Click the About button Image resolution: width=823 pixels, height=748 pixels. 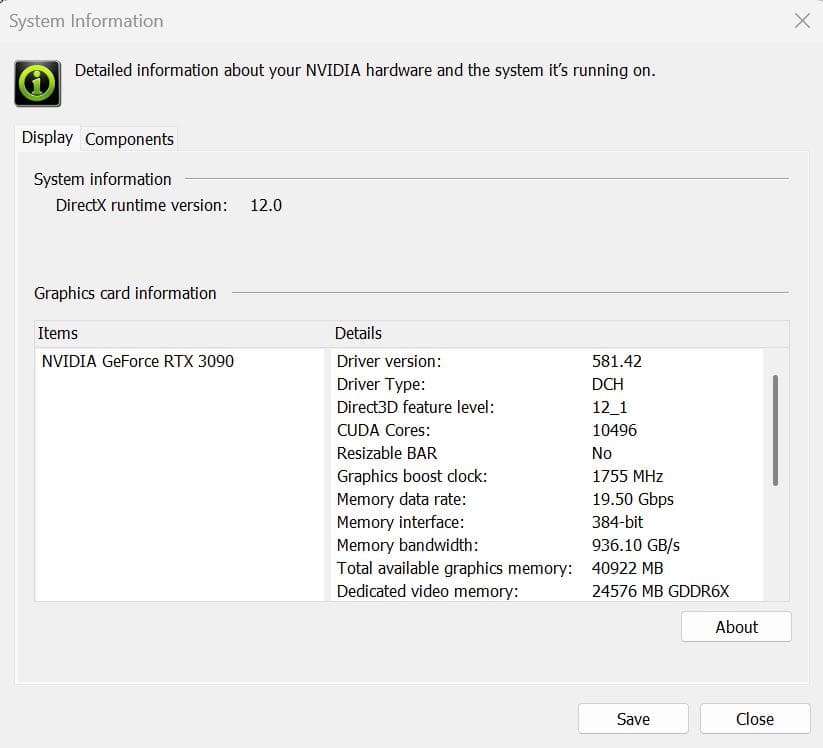point(736,627)
